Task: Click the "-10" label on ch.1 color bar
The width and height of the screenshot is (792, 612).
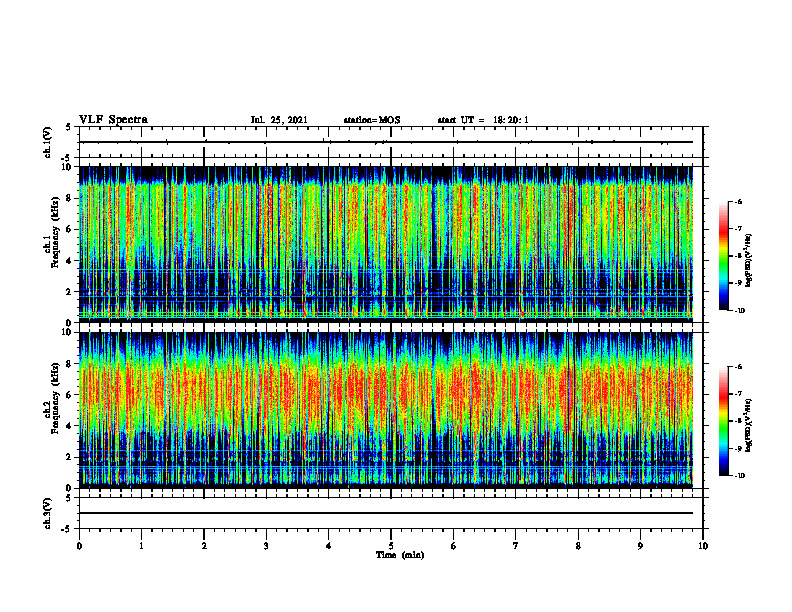Action: click(739, 311)
